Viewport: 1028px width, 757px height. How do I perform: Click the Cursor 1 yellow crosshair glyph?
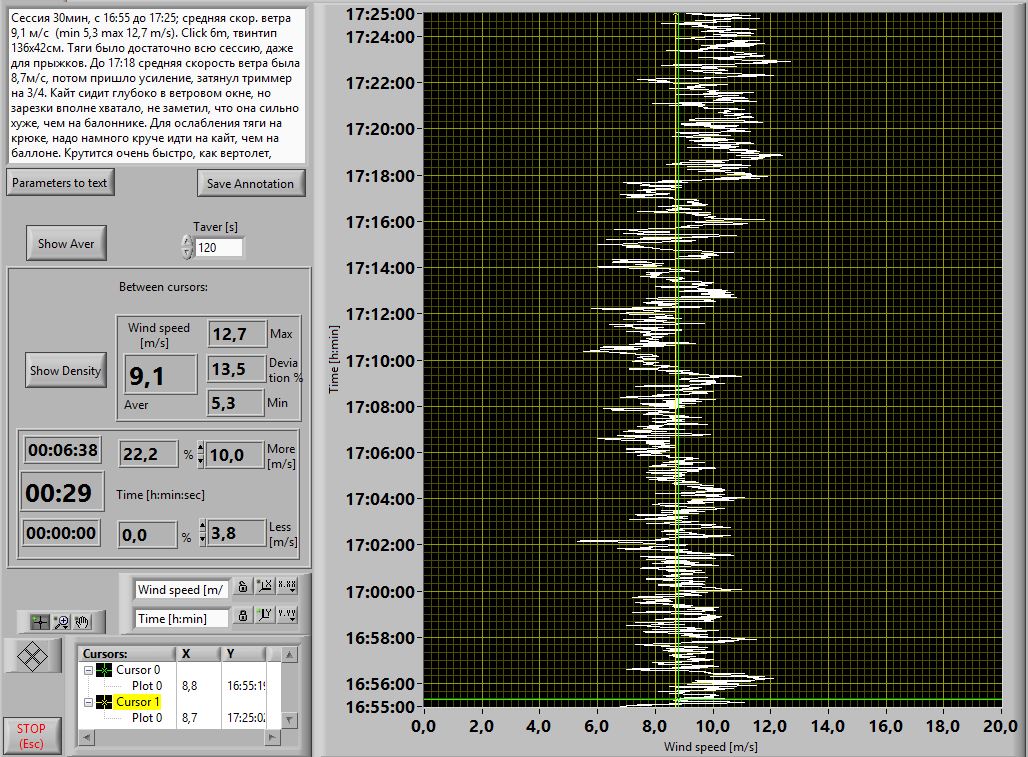tap(104, 702)
